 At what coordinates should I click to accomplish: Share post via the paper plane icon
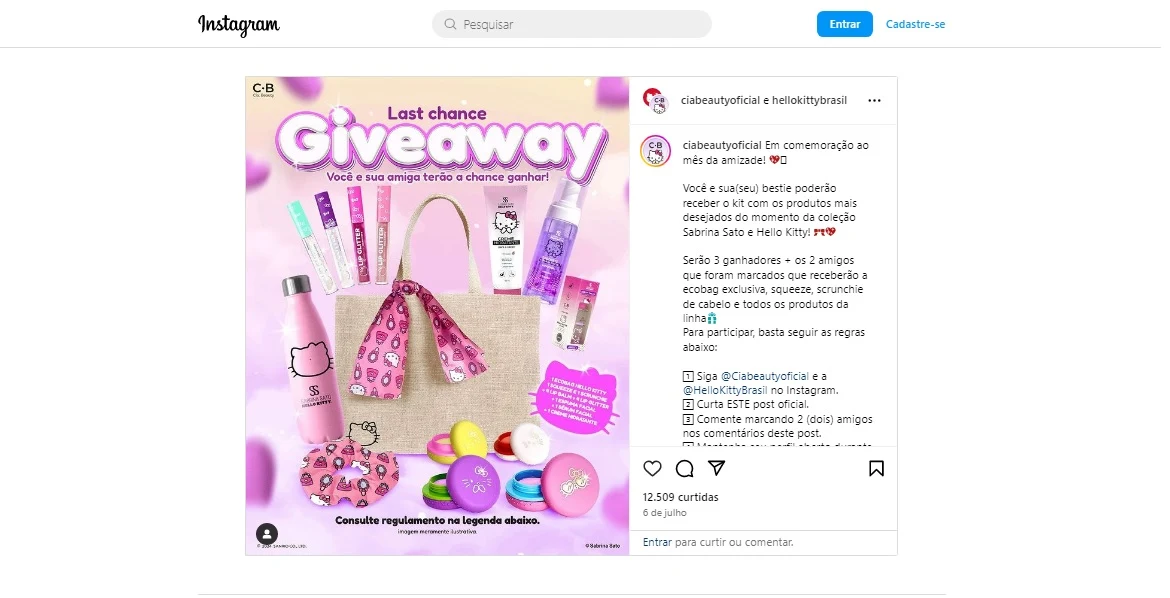716,468
